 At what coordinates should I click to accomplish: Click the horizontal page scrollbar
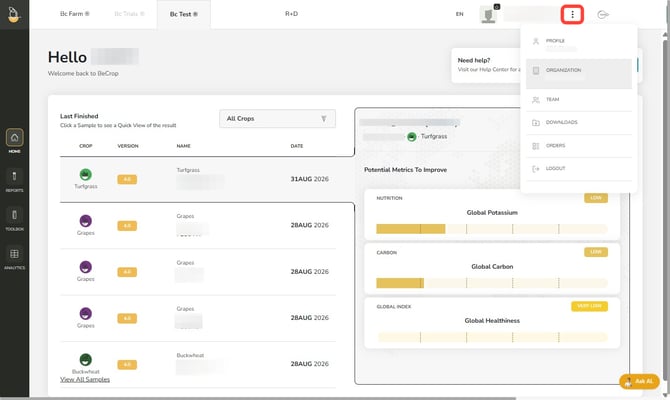[258, 398]
